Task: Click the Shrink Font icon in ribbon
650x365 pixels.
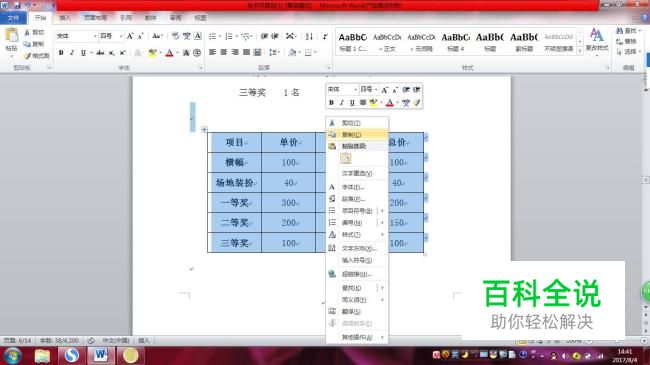Action: tap(141, 36)
